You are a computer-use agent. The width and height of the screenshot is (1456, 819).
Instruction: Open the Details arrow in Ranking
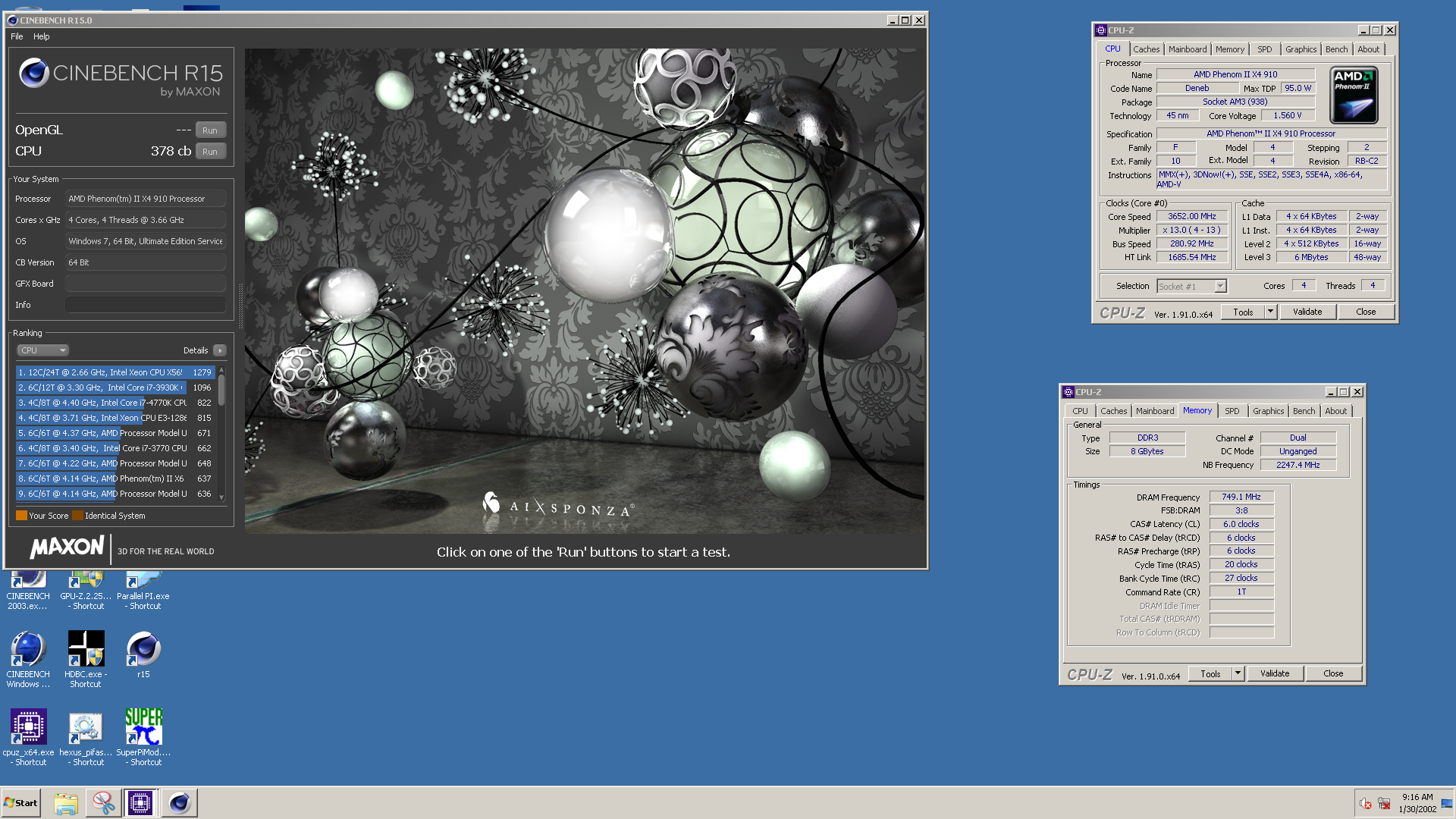(220, 350)
